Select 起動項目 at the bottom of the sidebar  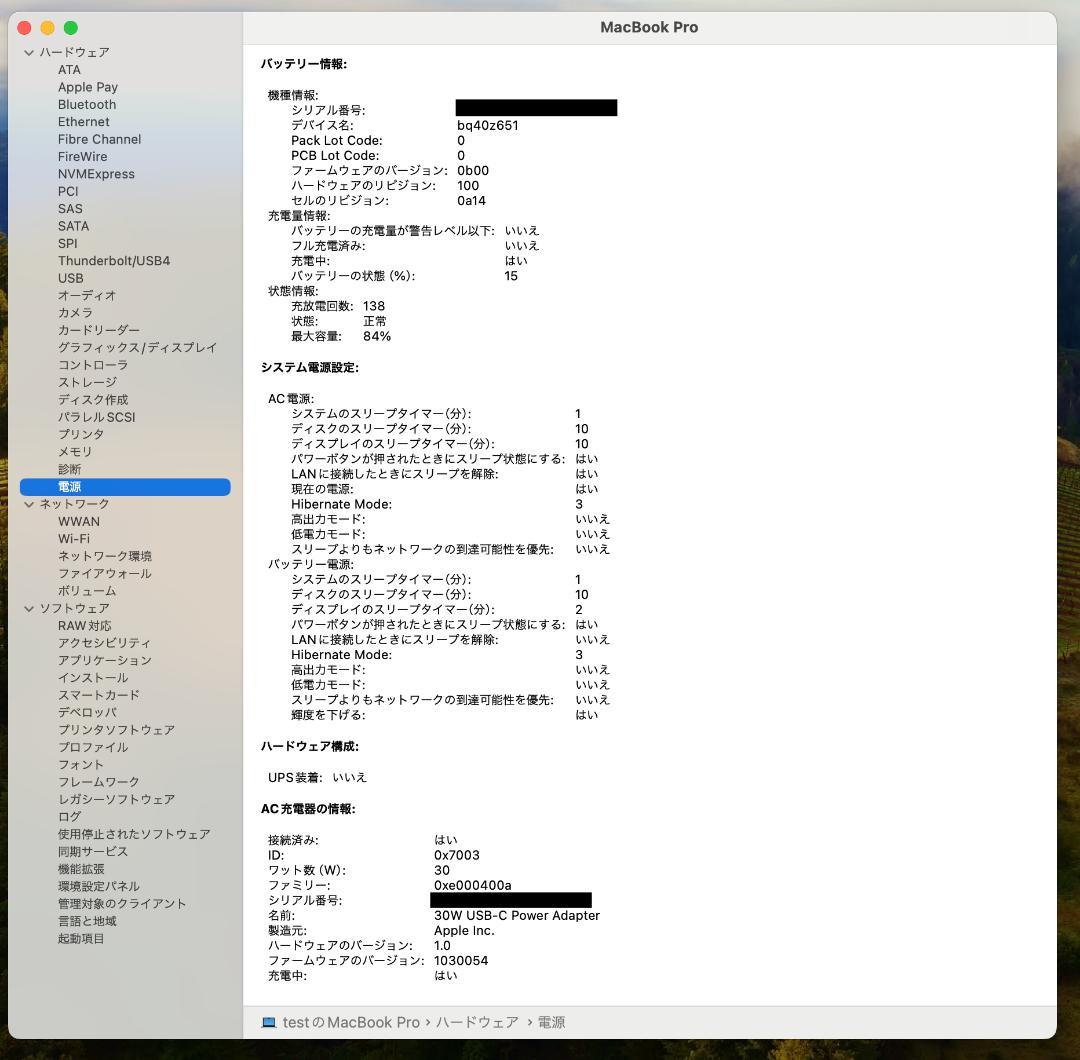point(81,938)
